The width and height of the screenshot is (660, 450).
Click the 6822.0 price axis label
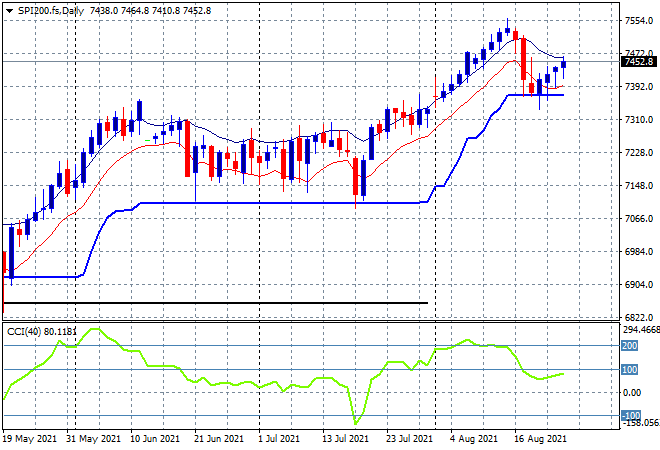coord(639,318)
